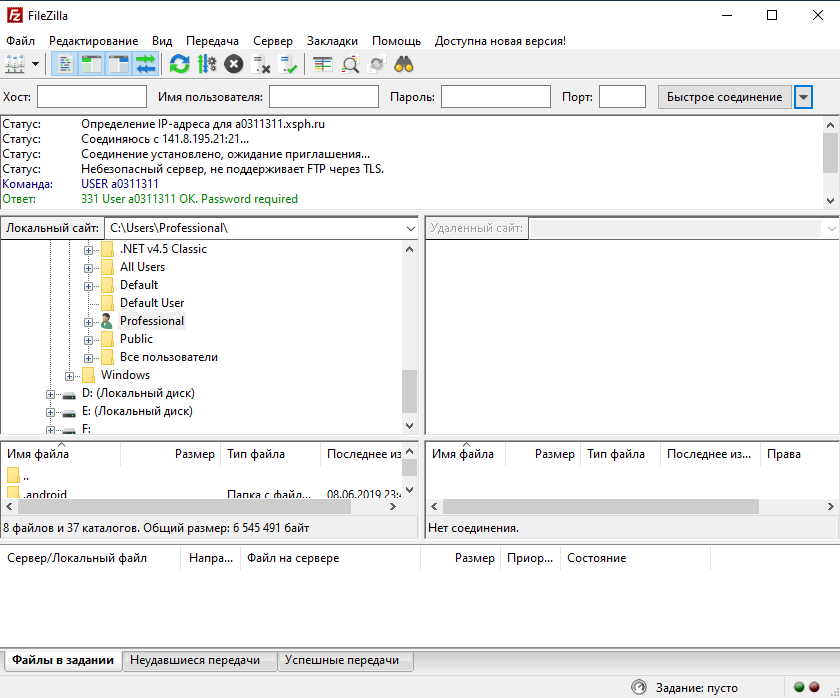Screen dimensions: 840x698
Task: Select the 'Все пользователи' tree item
Action: pos(169,357)
